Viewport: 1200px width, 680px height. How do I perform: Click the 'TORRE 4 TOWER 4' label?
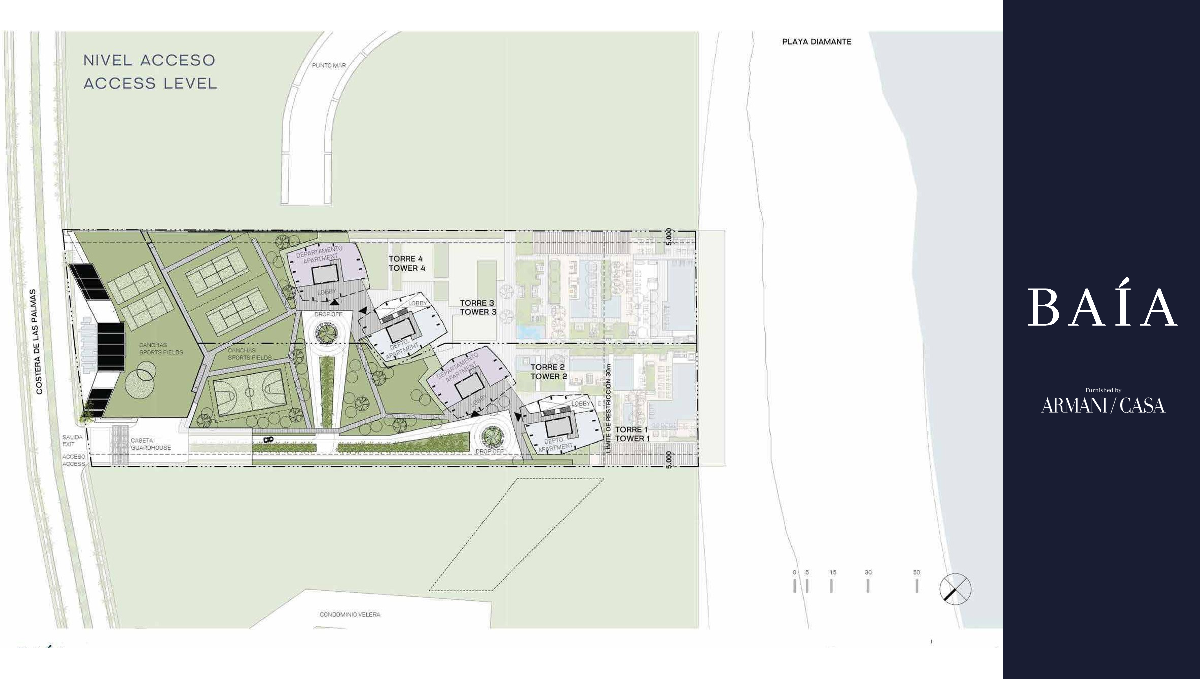click(407, 264)
